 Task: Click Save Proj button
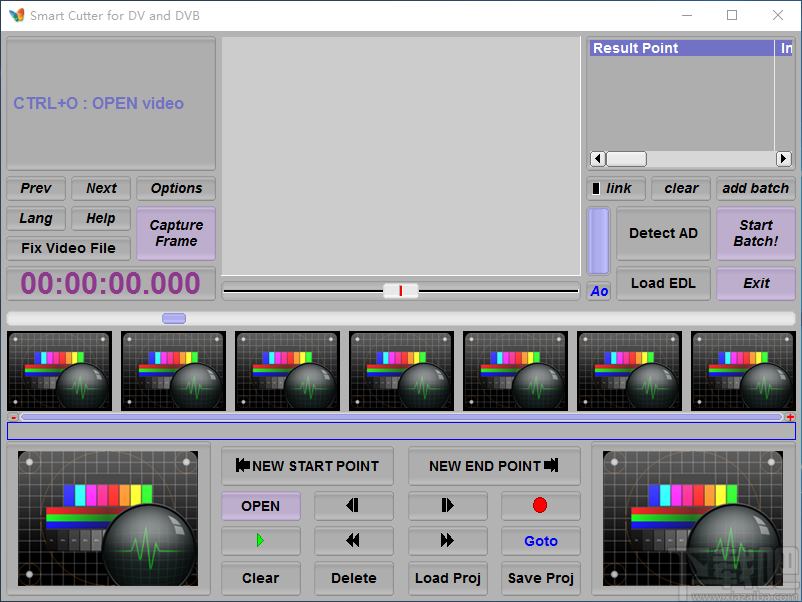coord(541,578)
